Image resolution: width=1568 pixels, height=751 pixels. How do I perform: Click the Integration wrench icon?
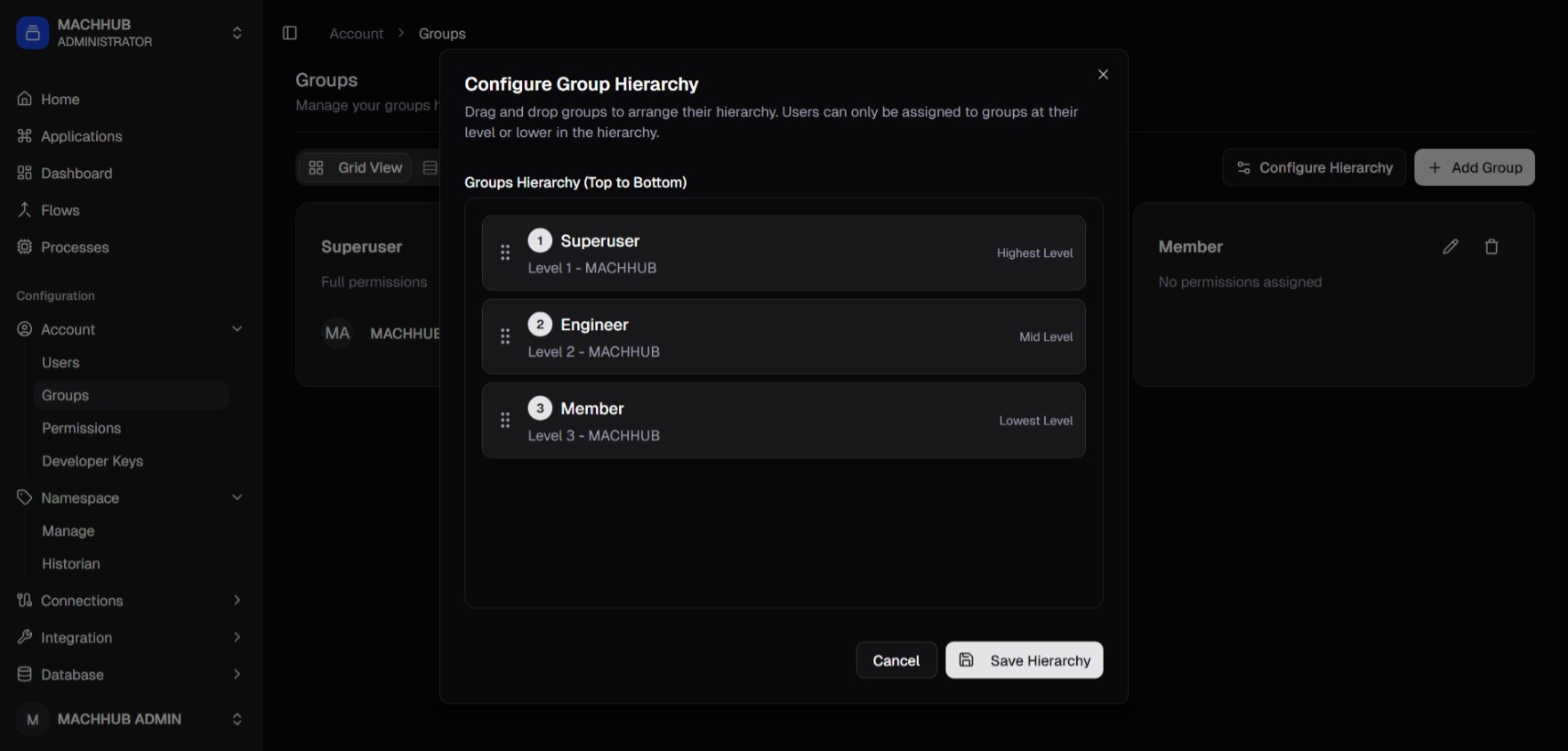[x=25, y=637]
